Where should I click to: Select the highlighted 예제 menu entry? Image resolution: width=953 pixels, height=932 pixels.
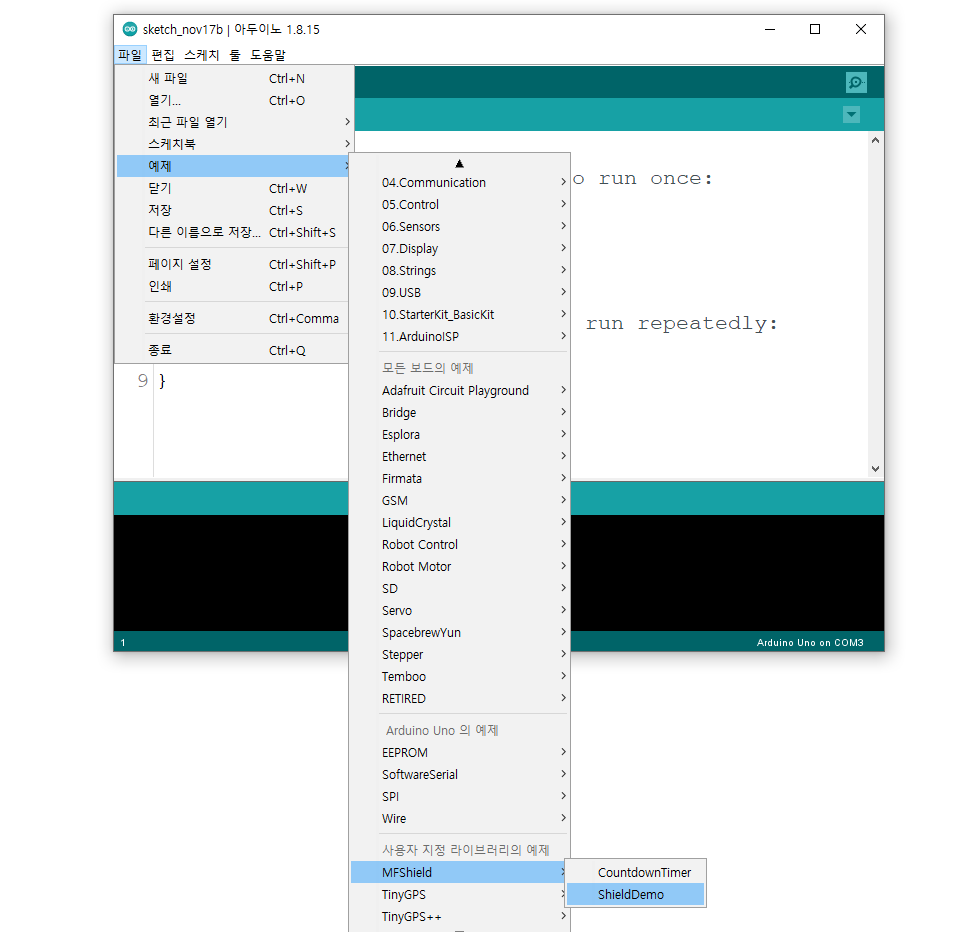pos(232,166)
